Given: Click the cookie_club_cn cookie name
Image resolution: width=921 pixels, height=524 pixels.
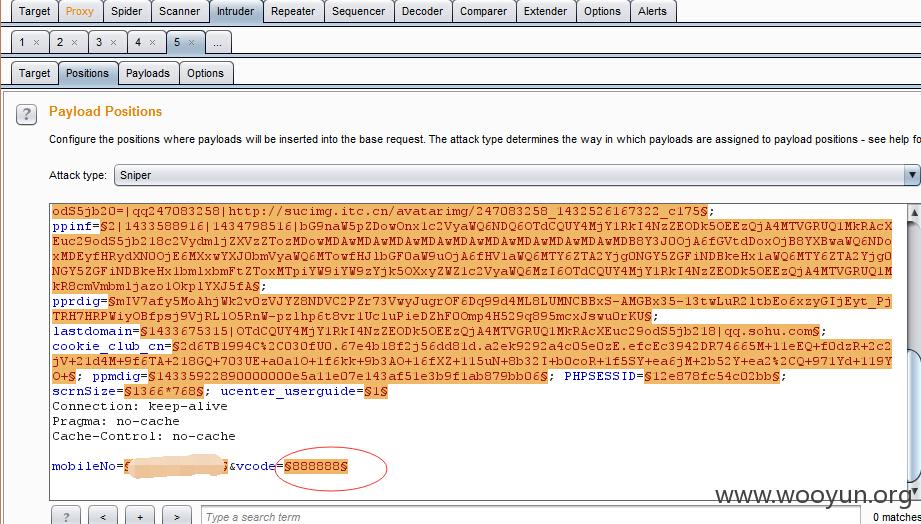Looking at the screenshot, I should click(110, 346).
